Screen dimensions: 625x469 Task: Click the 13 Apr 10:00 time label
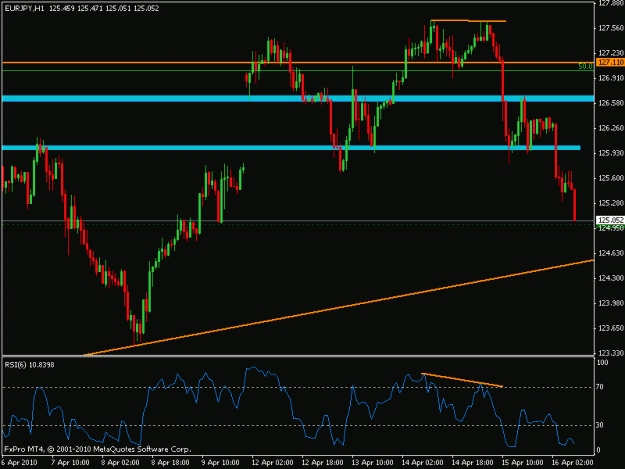[x=372, y=463]
